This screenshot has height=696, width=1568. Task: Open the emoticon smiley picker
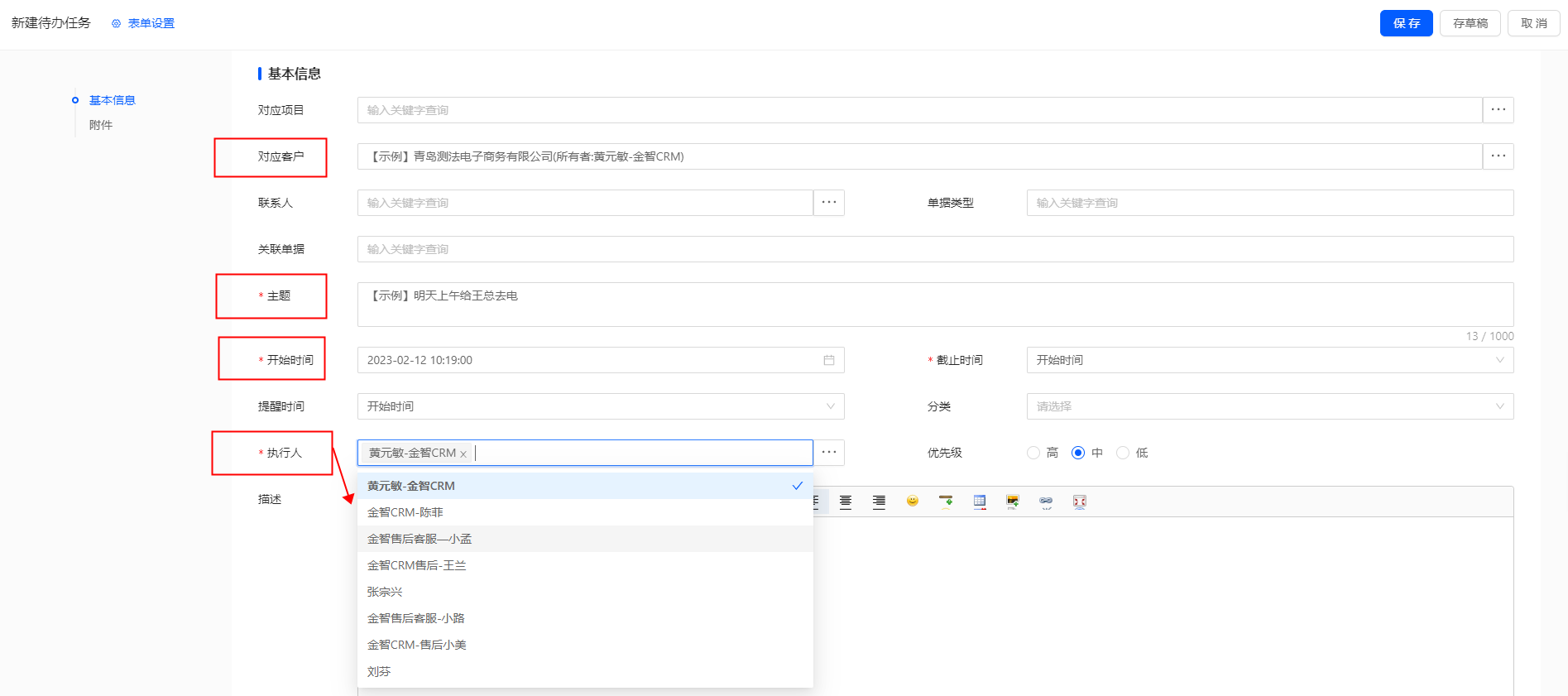pos(913,502)
